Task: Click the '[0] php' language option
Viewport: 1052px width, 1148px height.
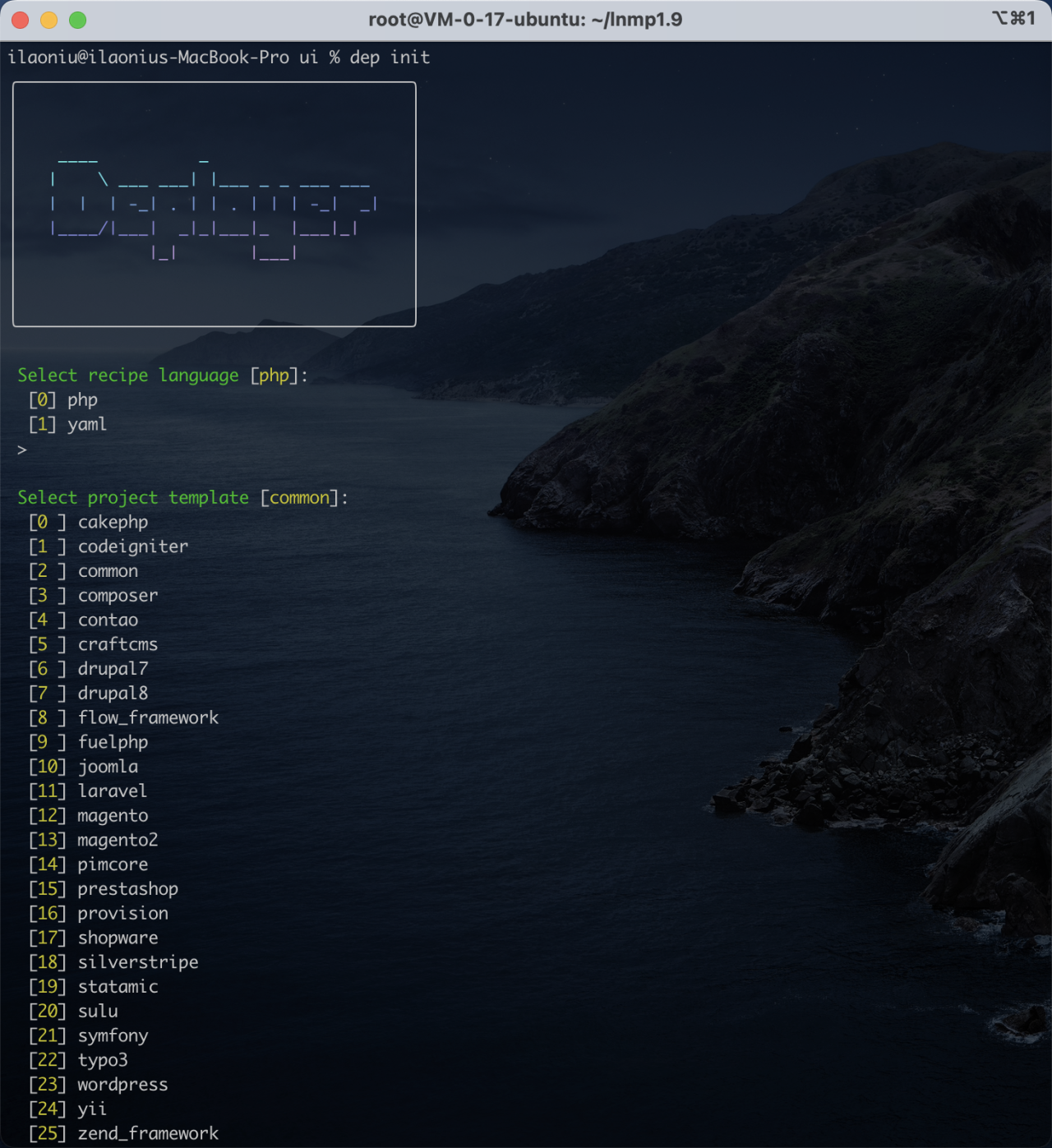Action: (x=64, y=400)
